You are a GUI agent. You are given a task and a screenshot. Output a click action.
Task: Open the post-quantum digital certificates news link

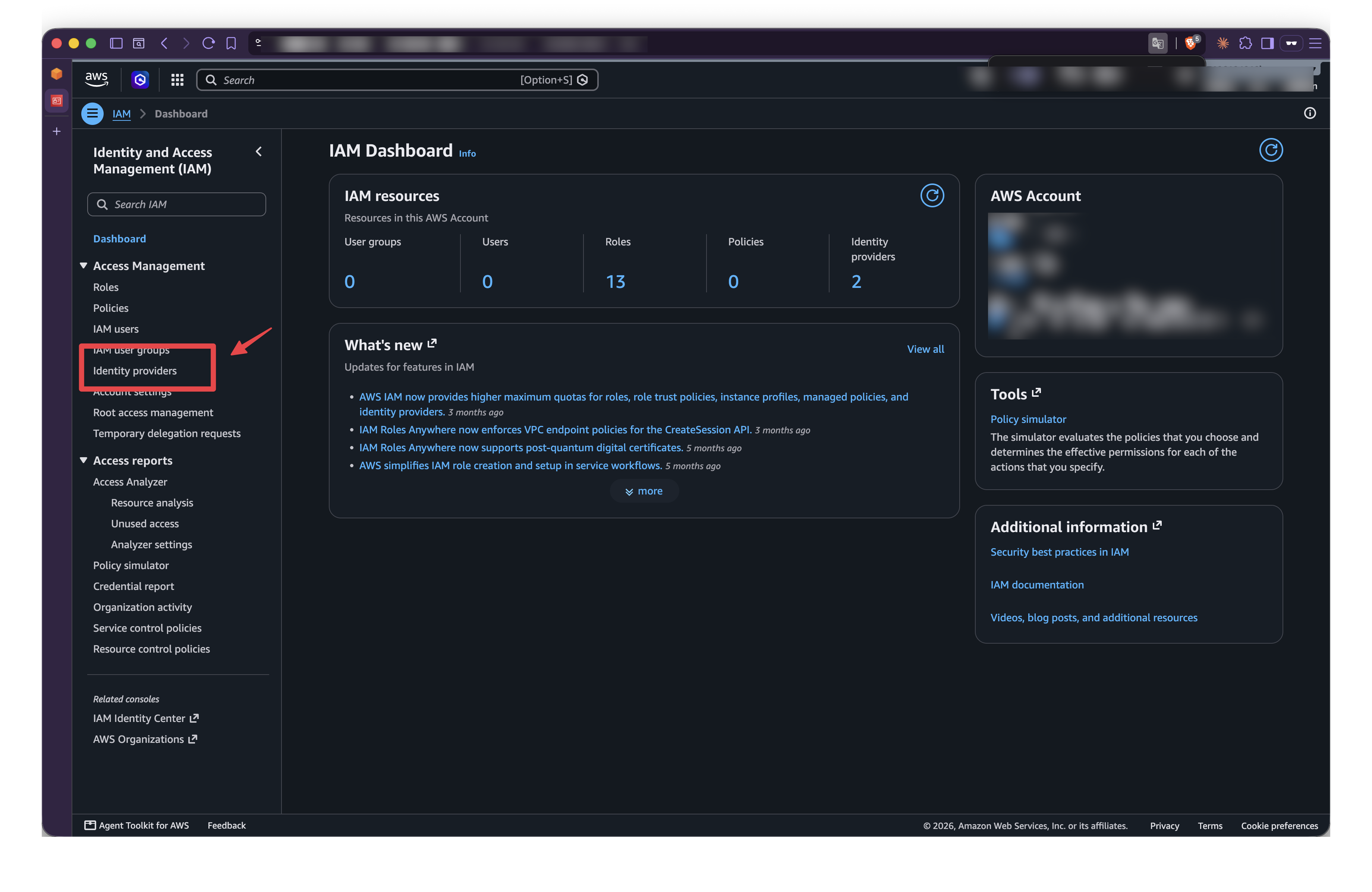(521, 447)
